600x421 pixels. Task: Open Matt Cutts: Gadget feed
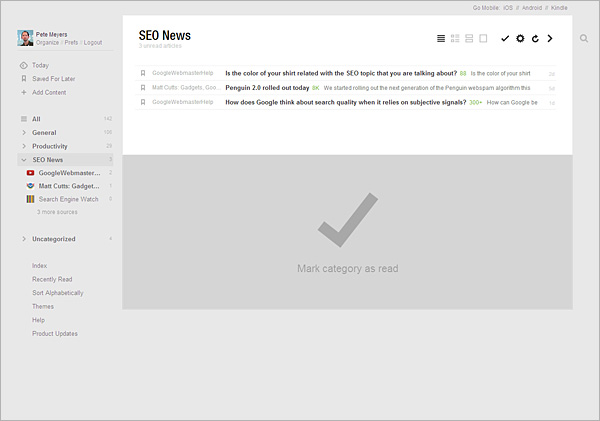point(69,186)
